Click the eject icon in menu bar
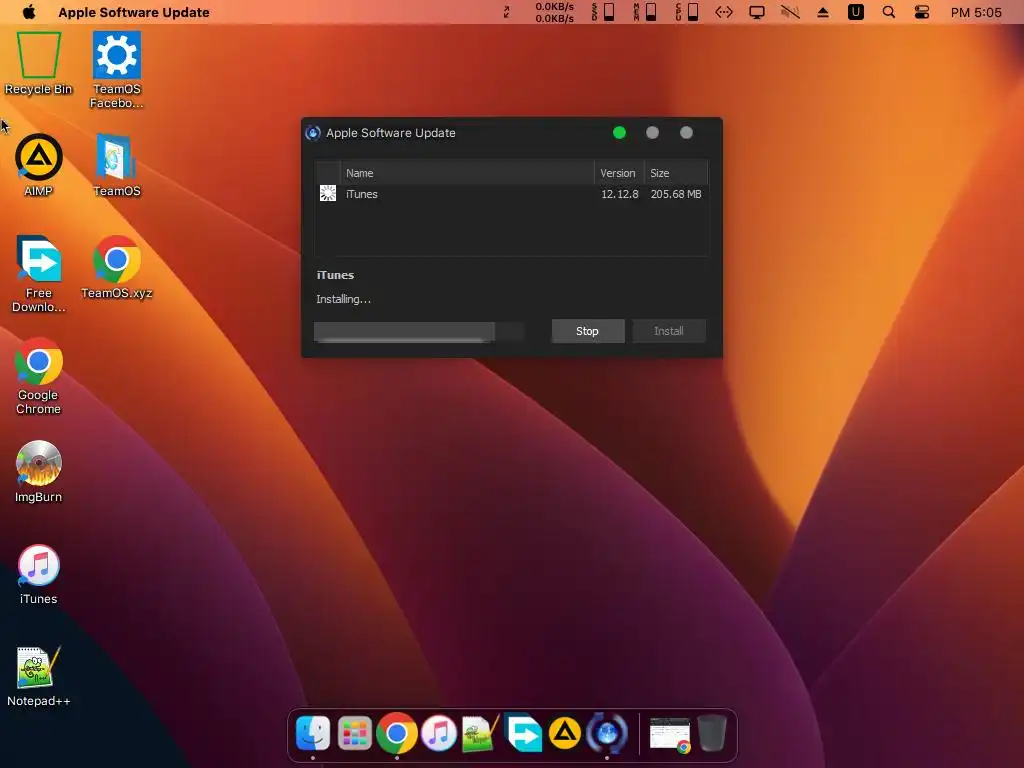 (823, 12)
